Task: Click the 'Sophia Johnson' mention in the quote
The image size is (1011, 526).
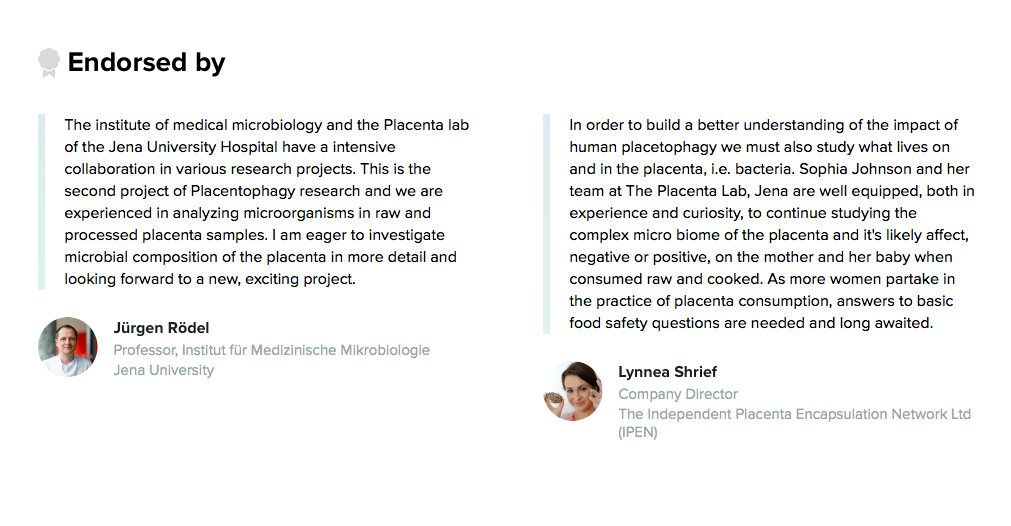Action: [x=855, y=169]
